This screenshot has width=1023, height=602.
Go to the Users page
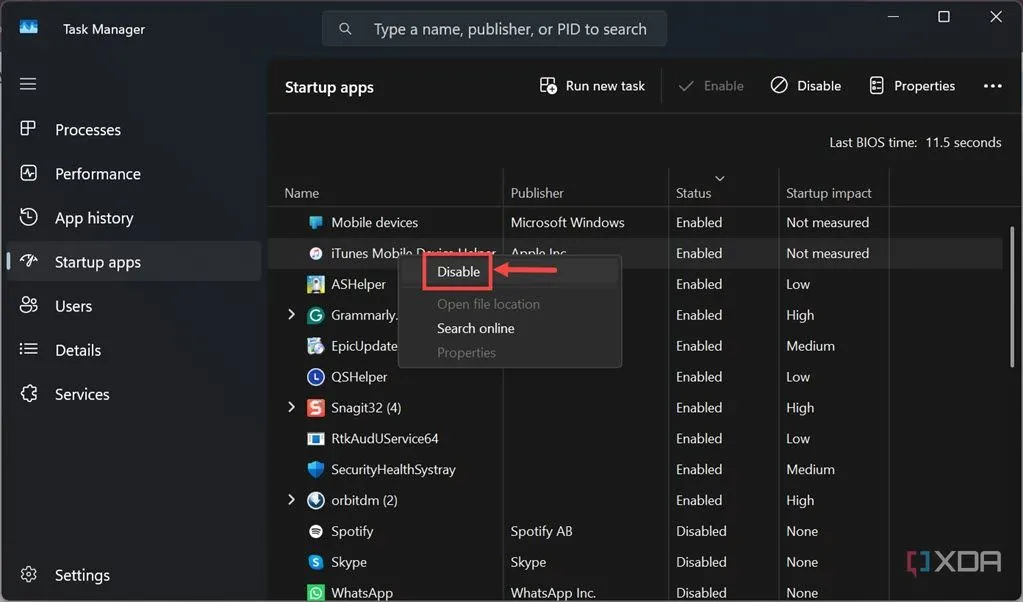click(73, 306)
